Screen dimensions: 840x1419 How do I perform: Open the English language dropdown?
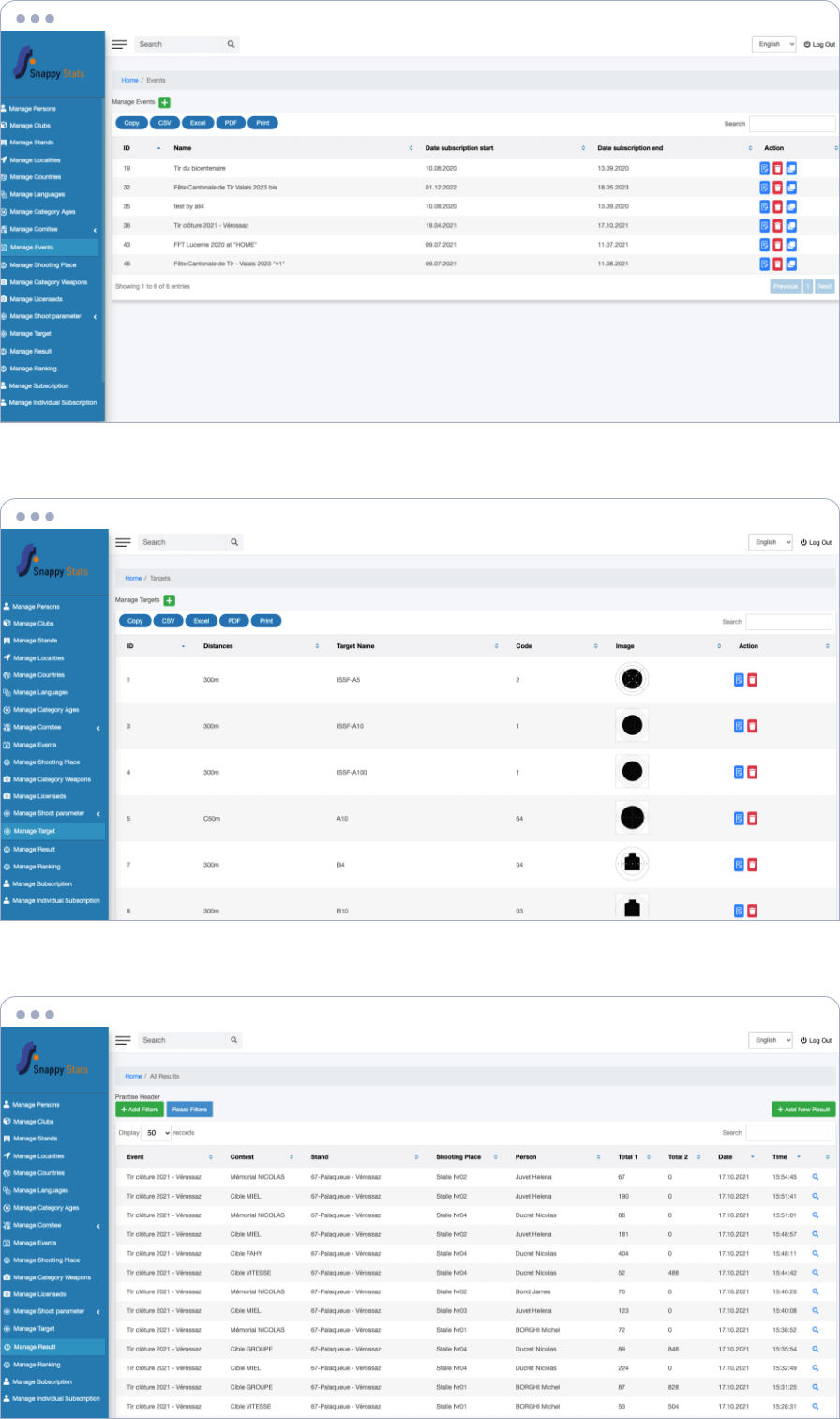[773, 43]
